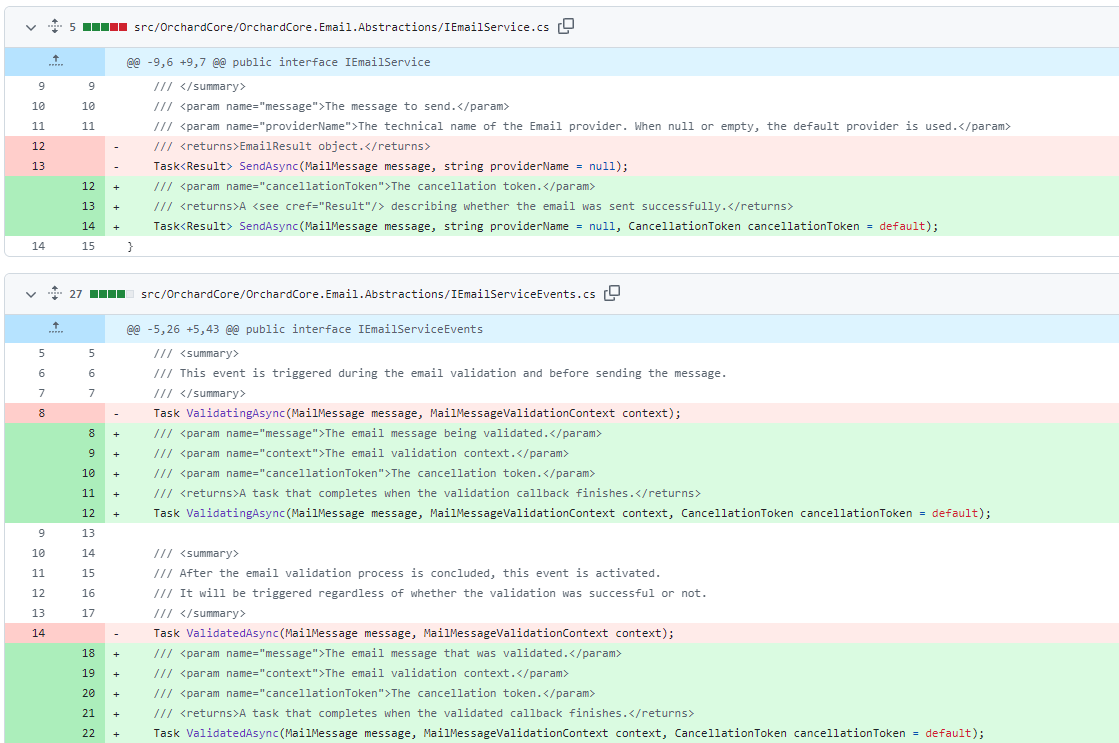Screen dimensions: 1119x743
Task: Click the hunk header '@@ -5,26 +5,43 @@ public interface IEmailServiceEvents'
Action: click(305, 329)
